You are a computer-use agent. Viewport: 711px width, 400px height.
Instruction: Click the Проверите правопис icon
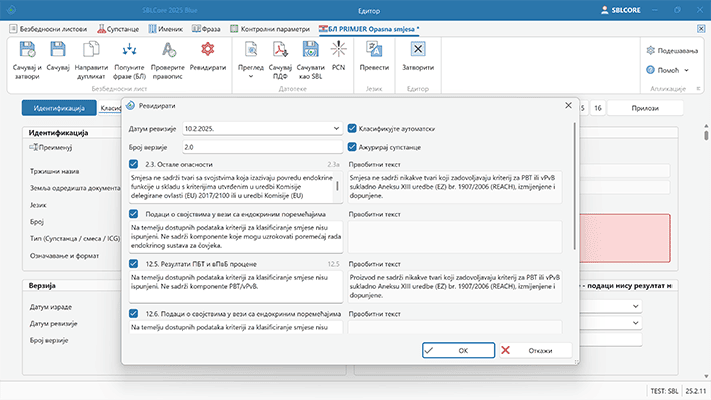pyautogui.click(x=168, y=49)
